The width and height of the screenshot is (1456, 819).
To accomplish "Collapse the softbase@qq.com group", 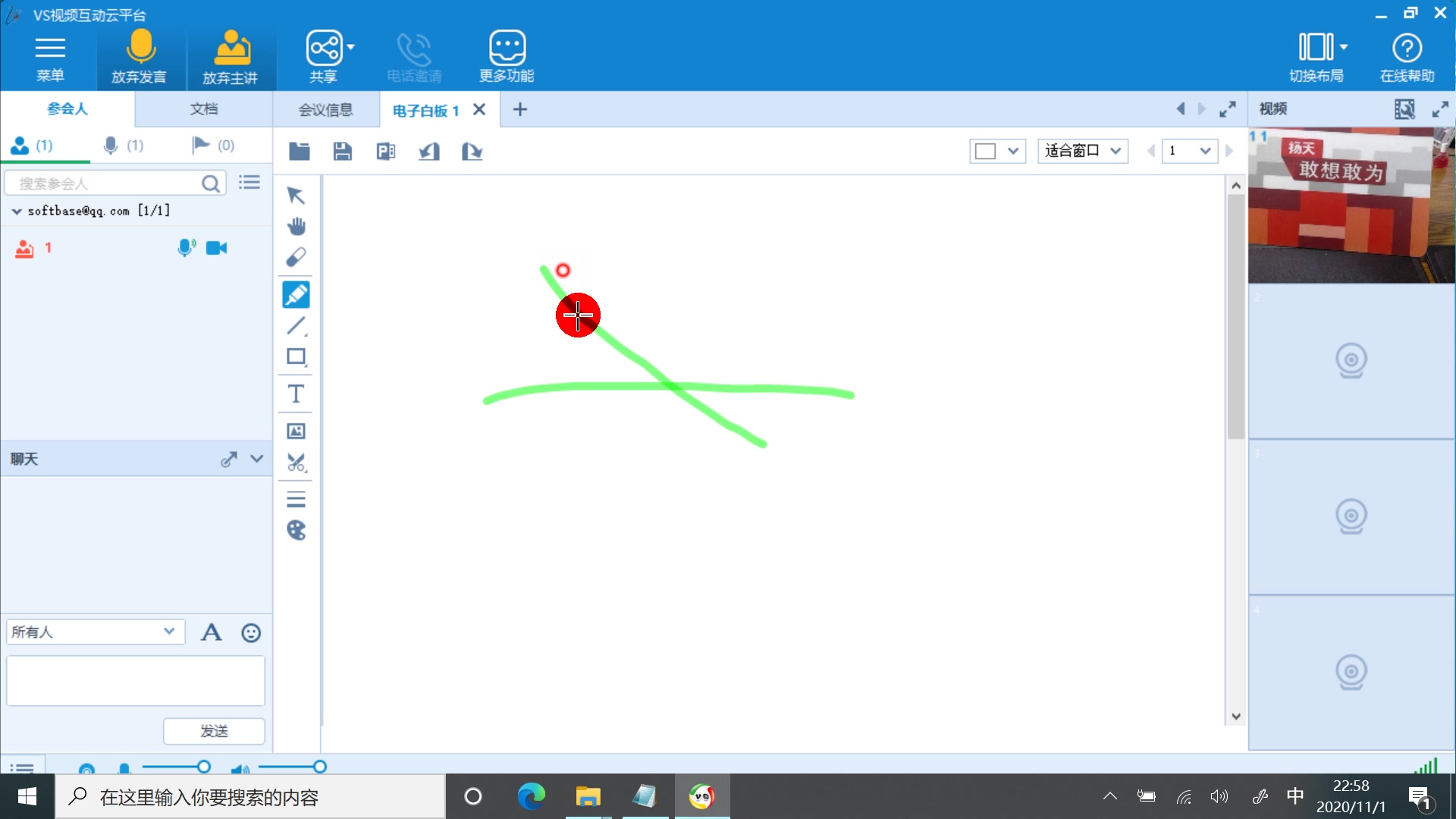I will tap(17, 212).
